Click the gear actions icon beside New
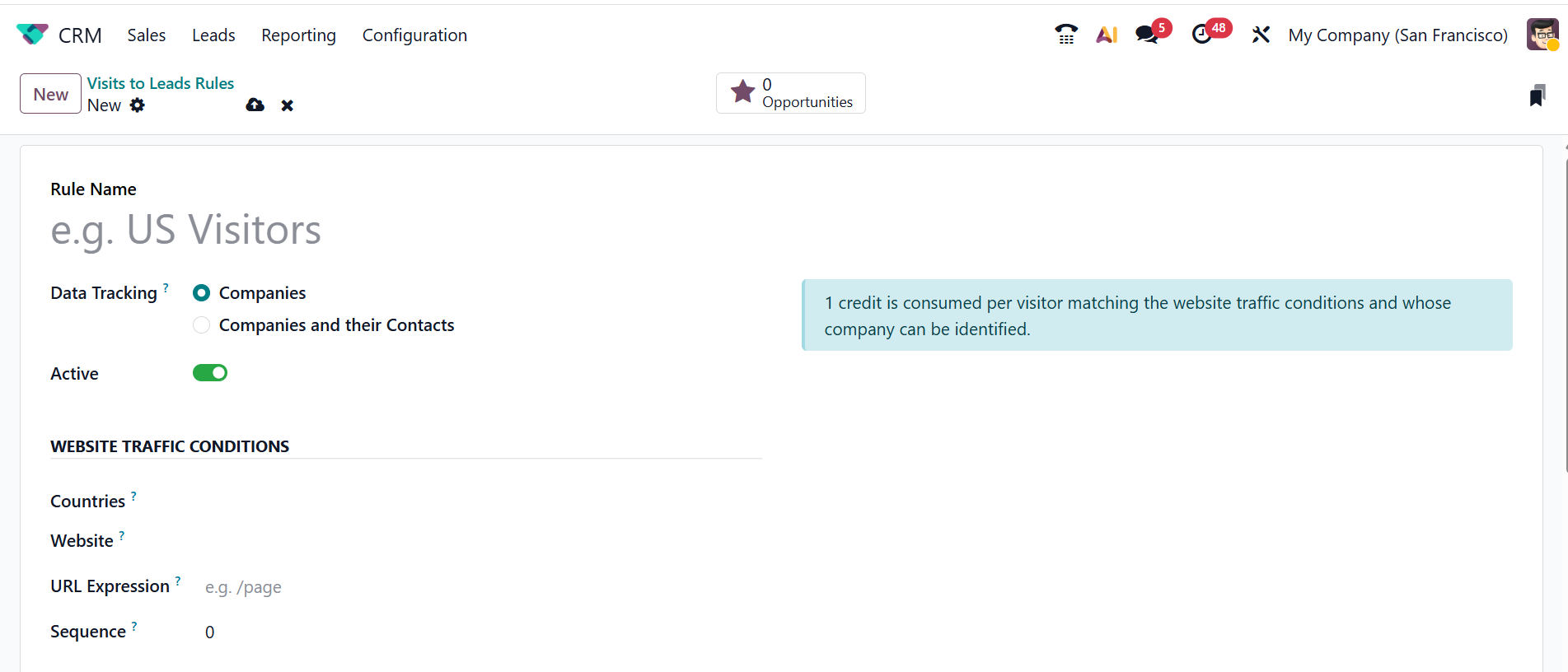The height and width of the screenshot is (672, 1568). (x=138, y=105)
